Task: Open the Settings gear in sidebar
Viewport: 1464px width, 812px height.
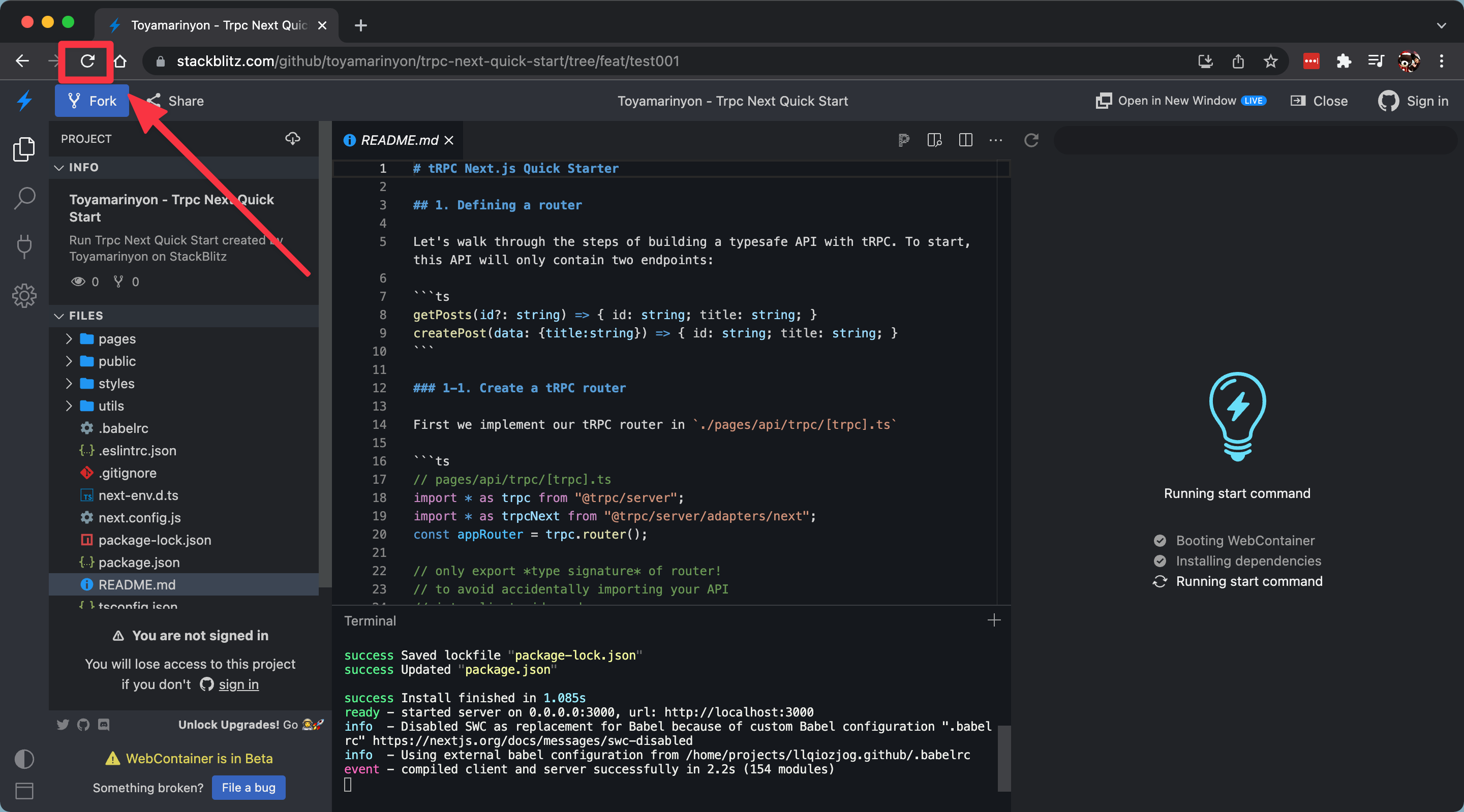Action: [24, 295]
